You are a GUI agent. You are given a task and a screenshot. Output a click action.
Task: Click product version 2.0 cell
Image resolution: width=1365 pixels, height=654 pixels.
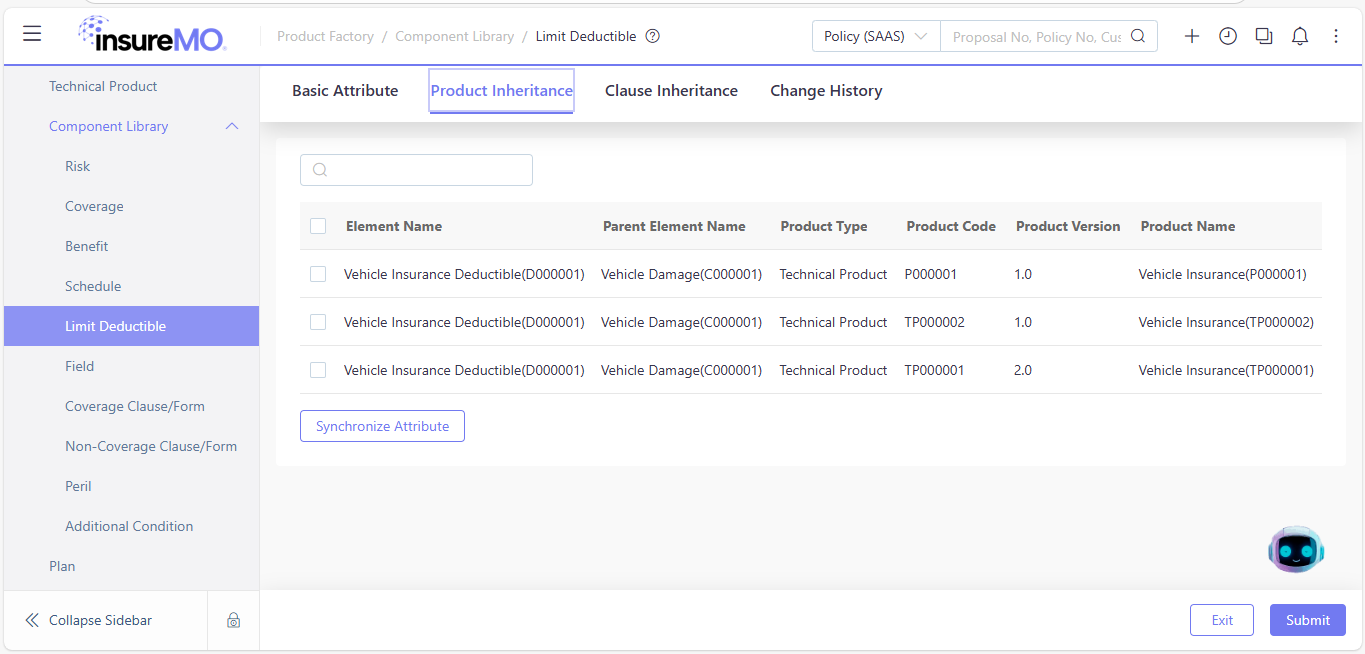pyautogui.click(x=1023, y=370)
